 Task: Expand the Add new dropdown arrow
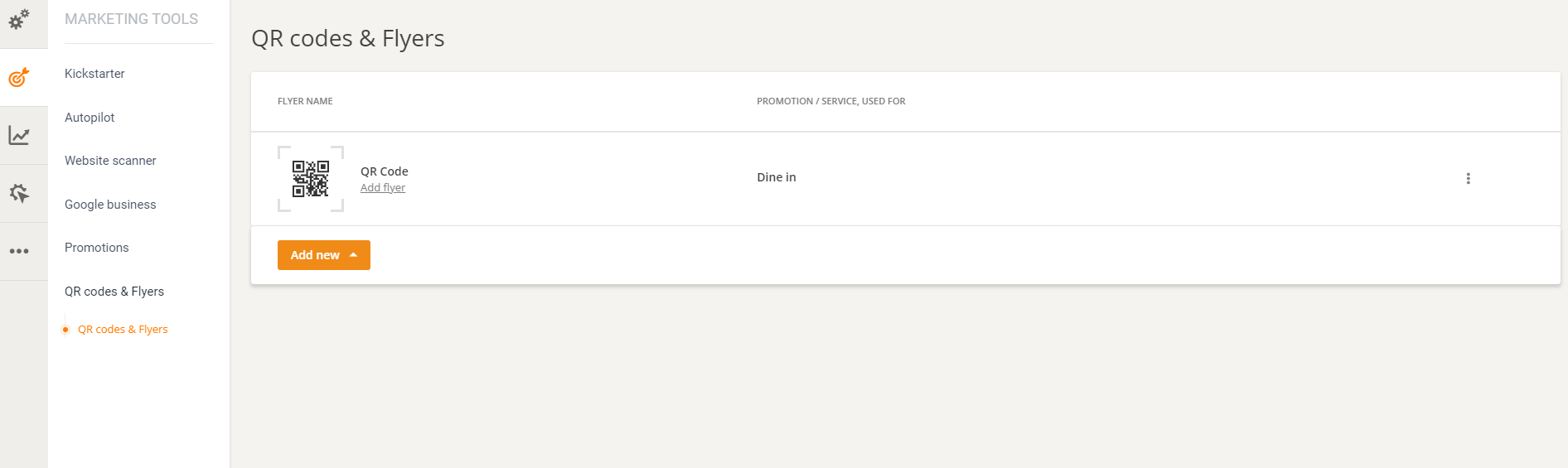point(354,255)
